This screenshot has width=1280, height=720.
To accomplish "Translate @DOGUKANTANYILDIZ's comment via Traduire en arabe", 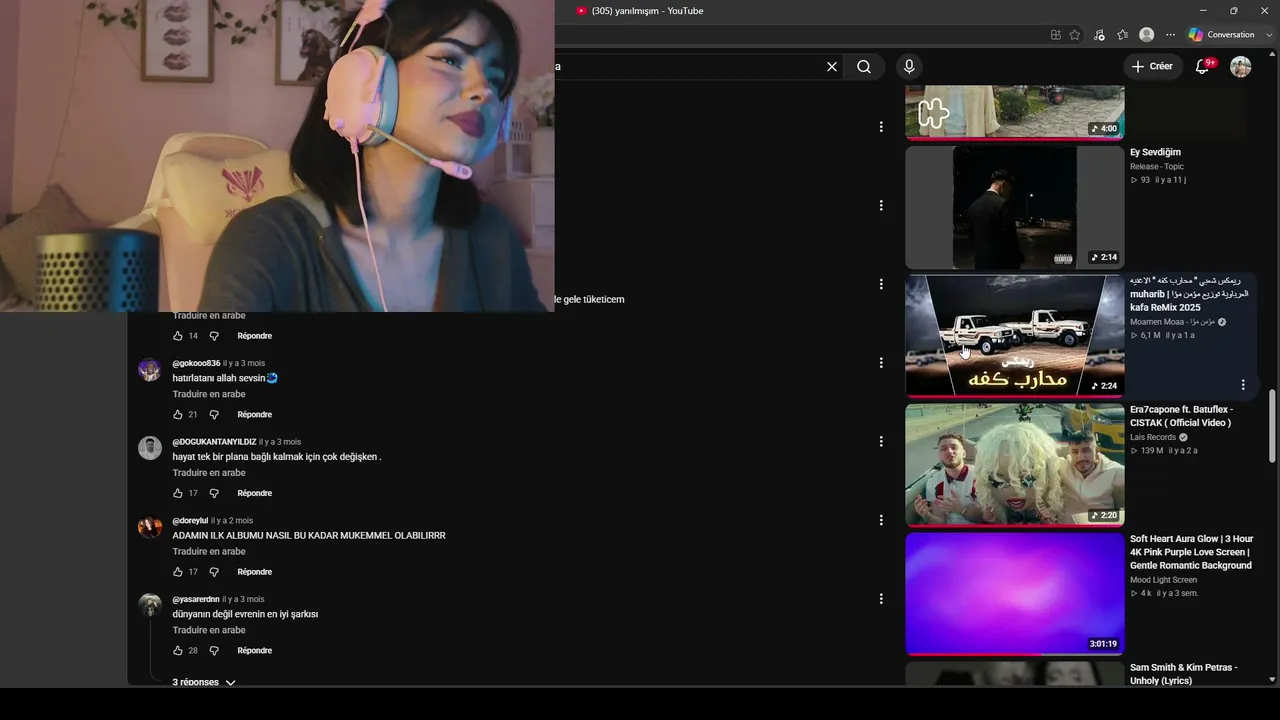I will (209, 473).
